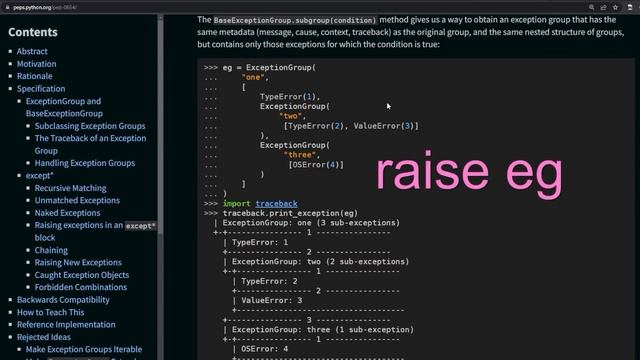Go to Handling Exception Groups
The width and height of the screenshot is (640, 360).
[84, 163]
